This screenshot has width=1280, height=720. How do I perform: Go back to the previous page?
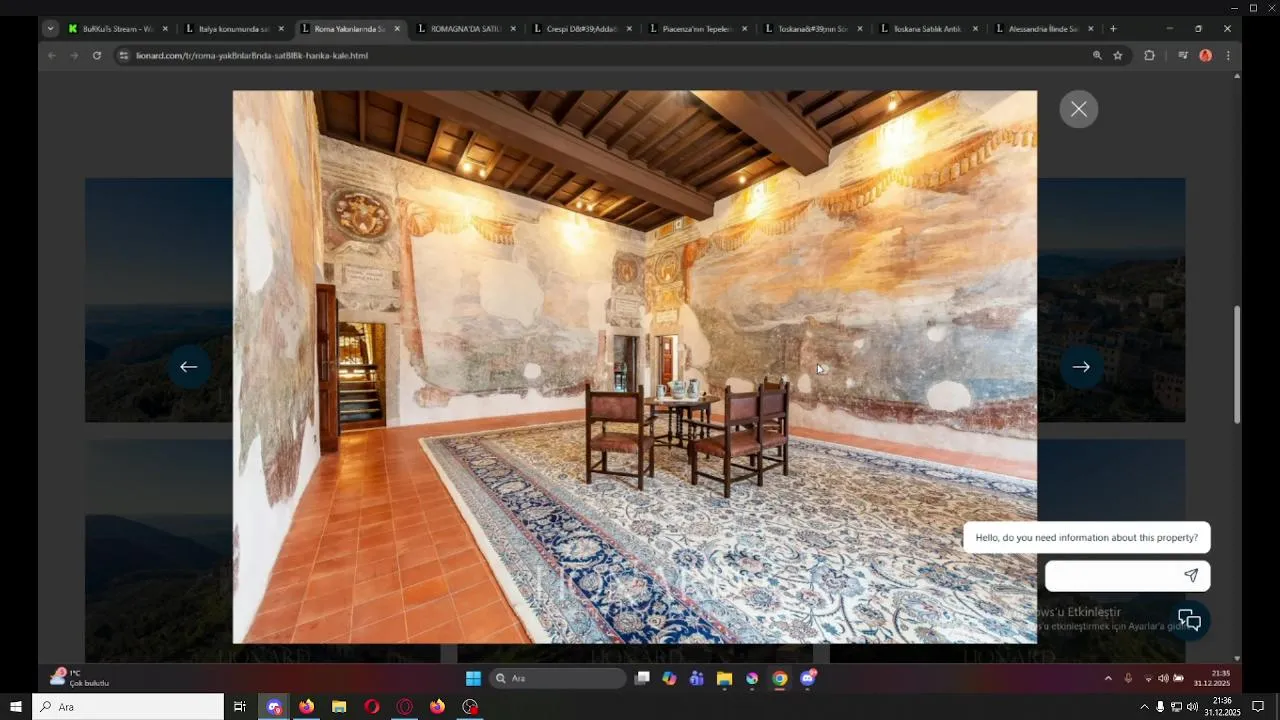point(52,56)
